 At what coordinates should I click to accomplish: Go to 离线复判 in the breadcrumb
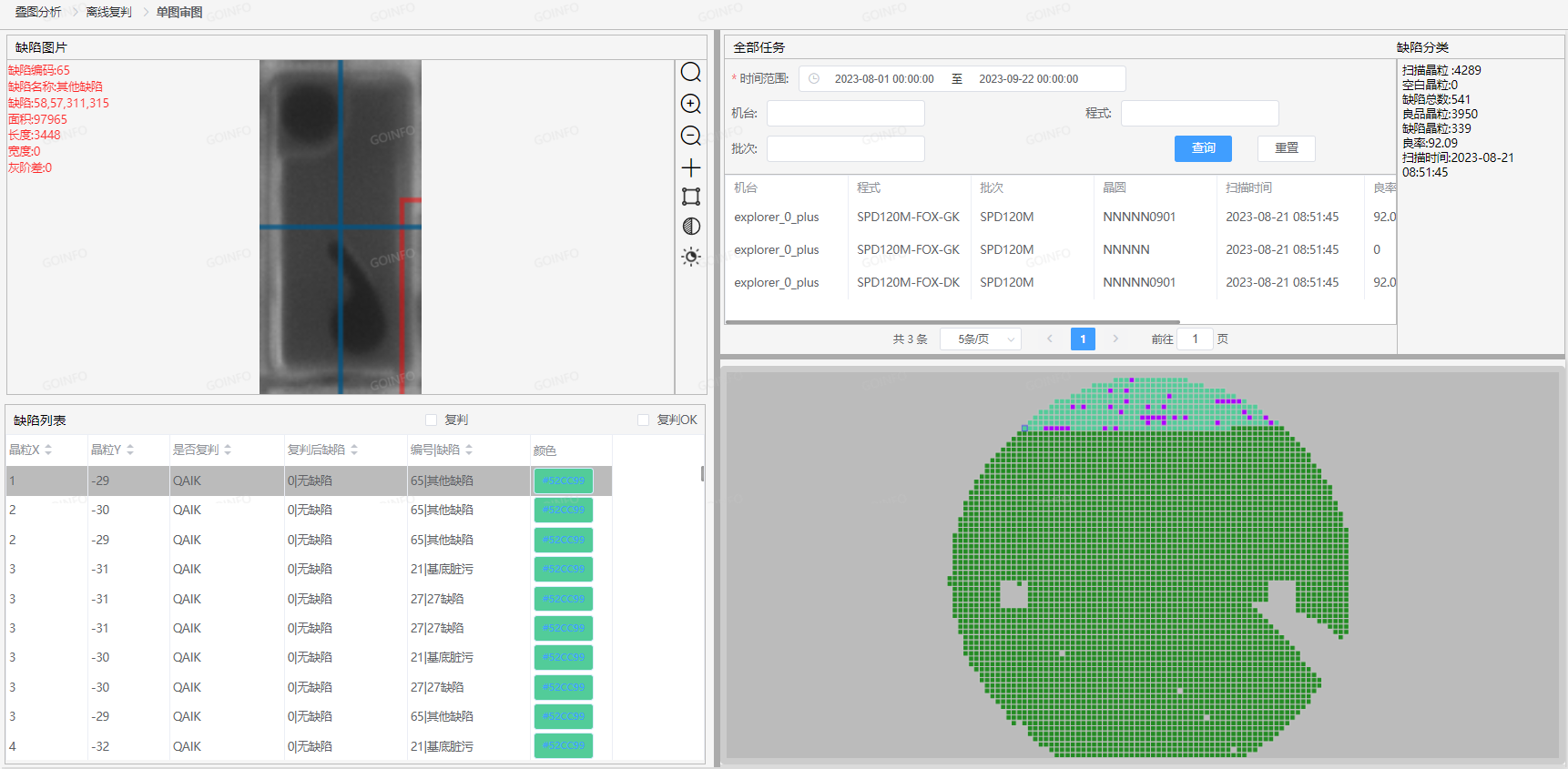[108, 12]
